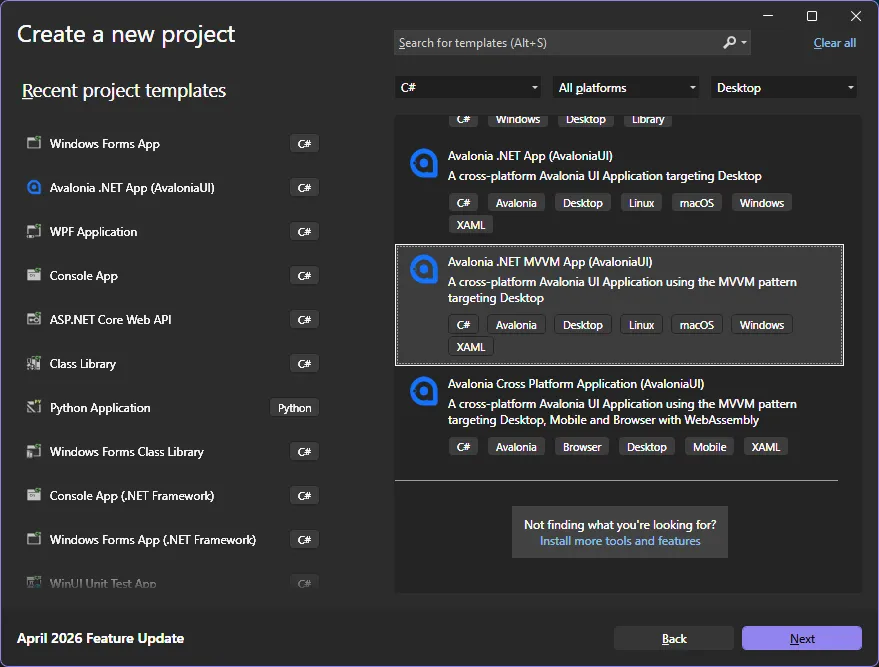The height and width of the screenshot is (667, 879).
Task: Click the Console App (.NET Framework) icon
Action: coord(34,495)
